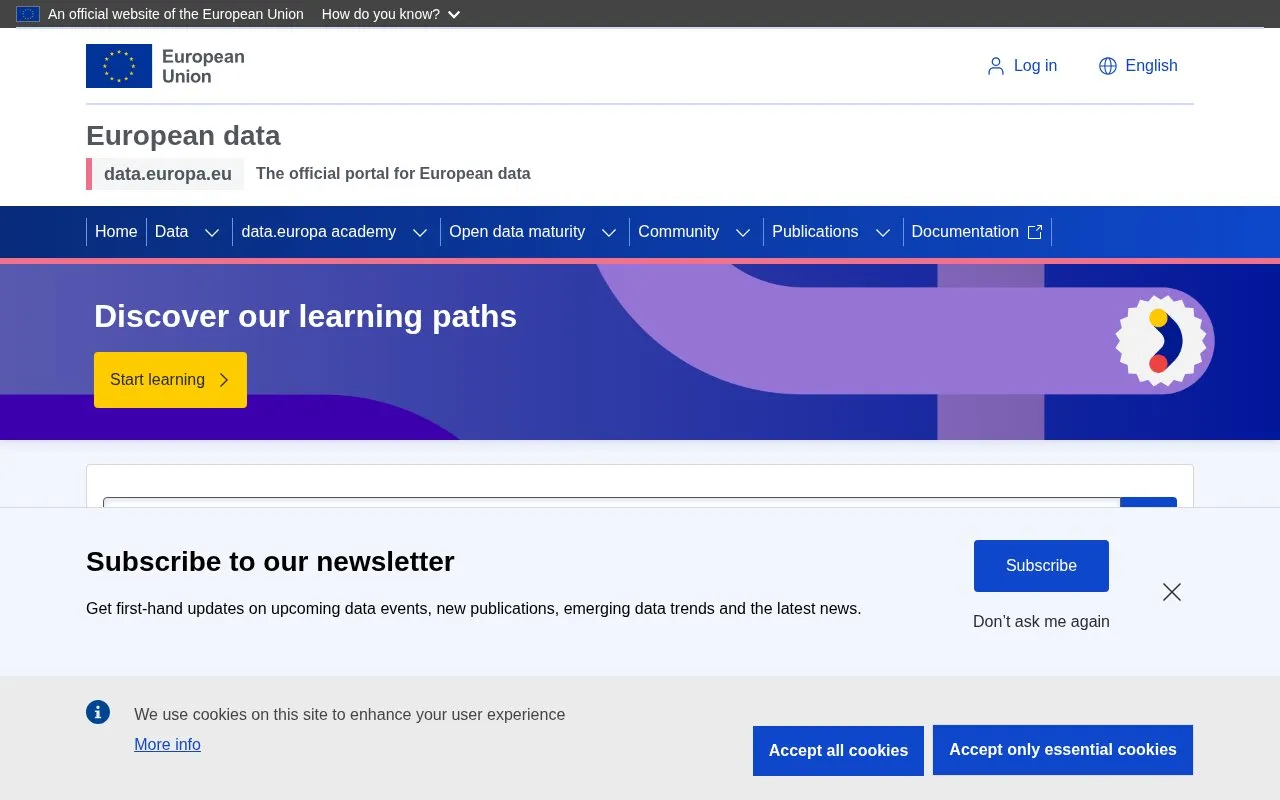Close the newsletter banner with the X
The height and width of the screenshot is (800, 1280).
click(1172, 592)
